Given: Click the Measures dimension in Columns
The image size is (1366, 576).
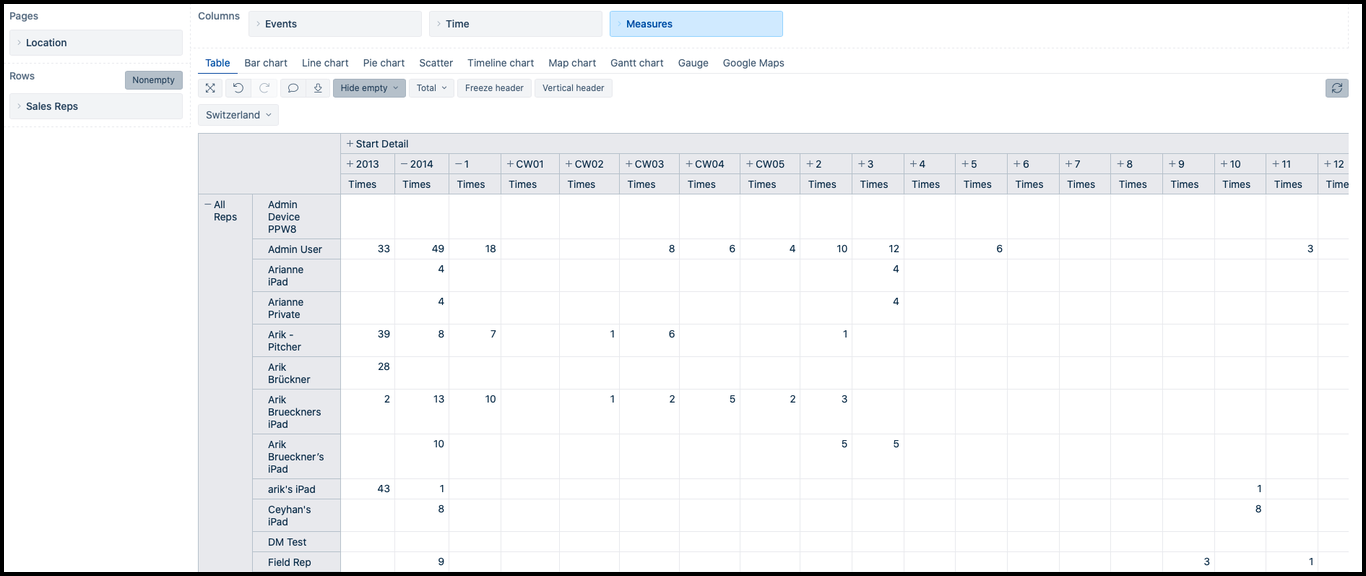Looking at the screenshot, I should pyautogui.click(x=696, y=24).
